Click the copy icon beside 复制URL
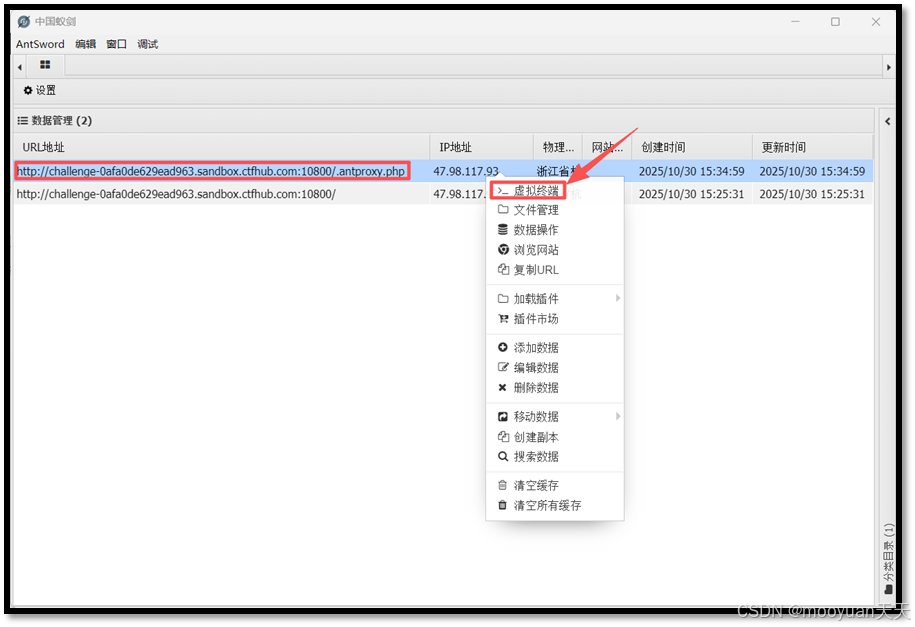 coord(503,269)
